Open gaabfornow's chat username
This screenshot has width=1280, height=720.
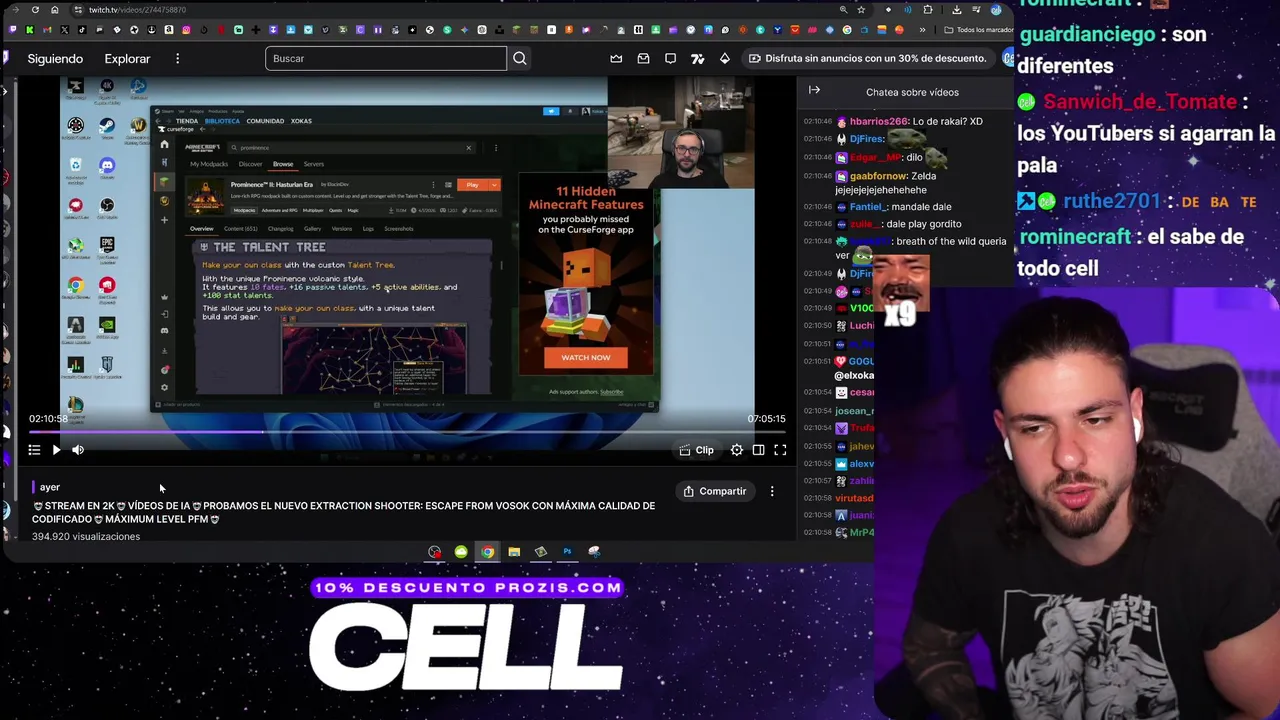(x=878, y=176)
